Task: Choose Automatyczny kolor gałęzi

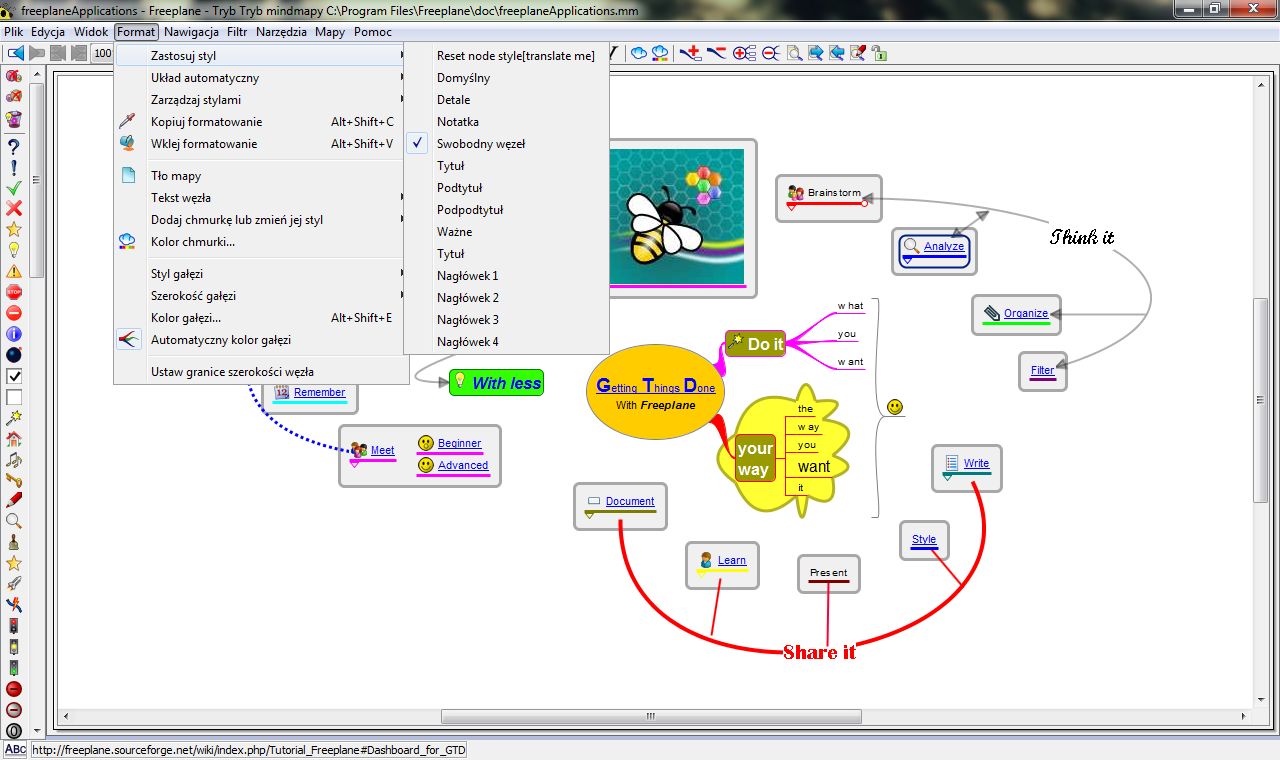Action: coord(261,340)
